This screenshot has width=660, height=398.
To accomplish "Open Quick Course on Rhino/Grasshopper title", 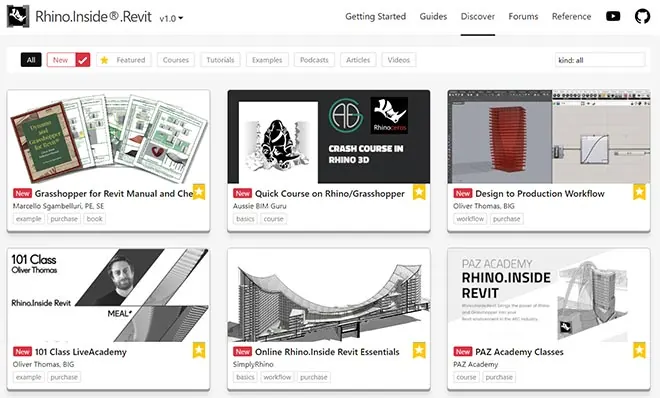I will click(330, 194).
